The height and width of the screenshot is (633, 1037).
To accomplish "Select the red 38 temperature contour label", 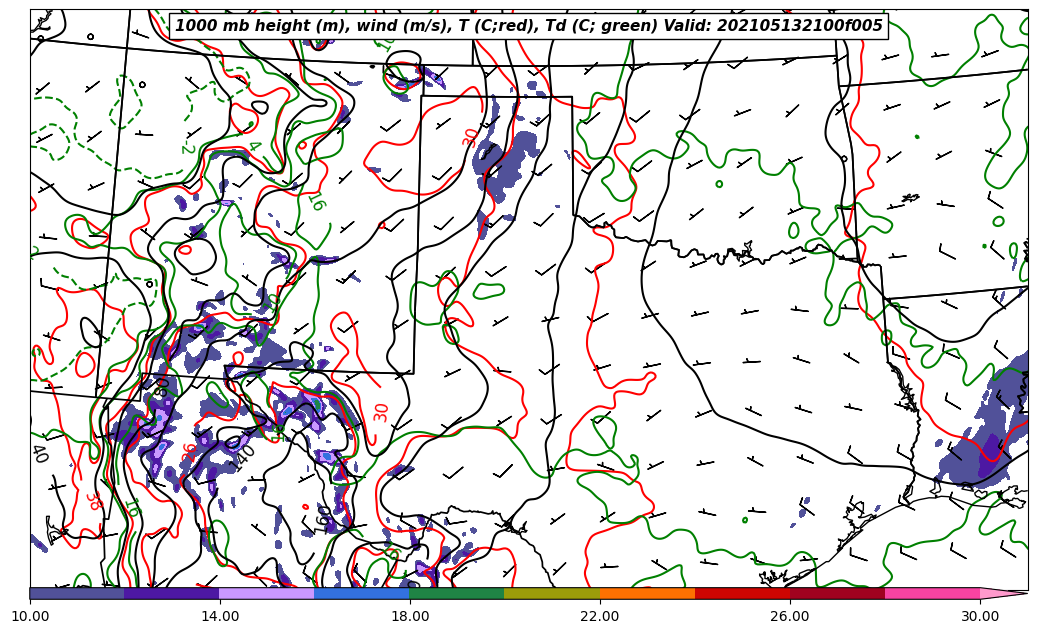I will pos(92,501).
